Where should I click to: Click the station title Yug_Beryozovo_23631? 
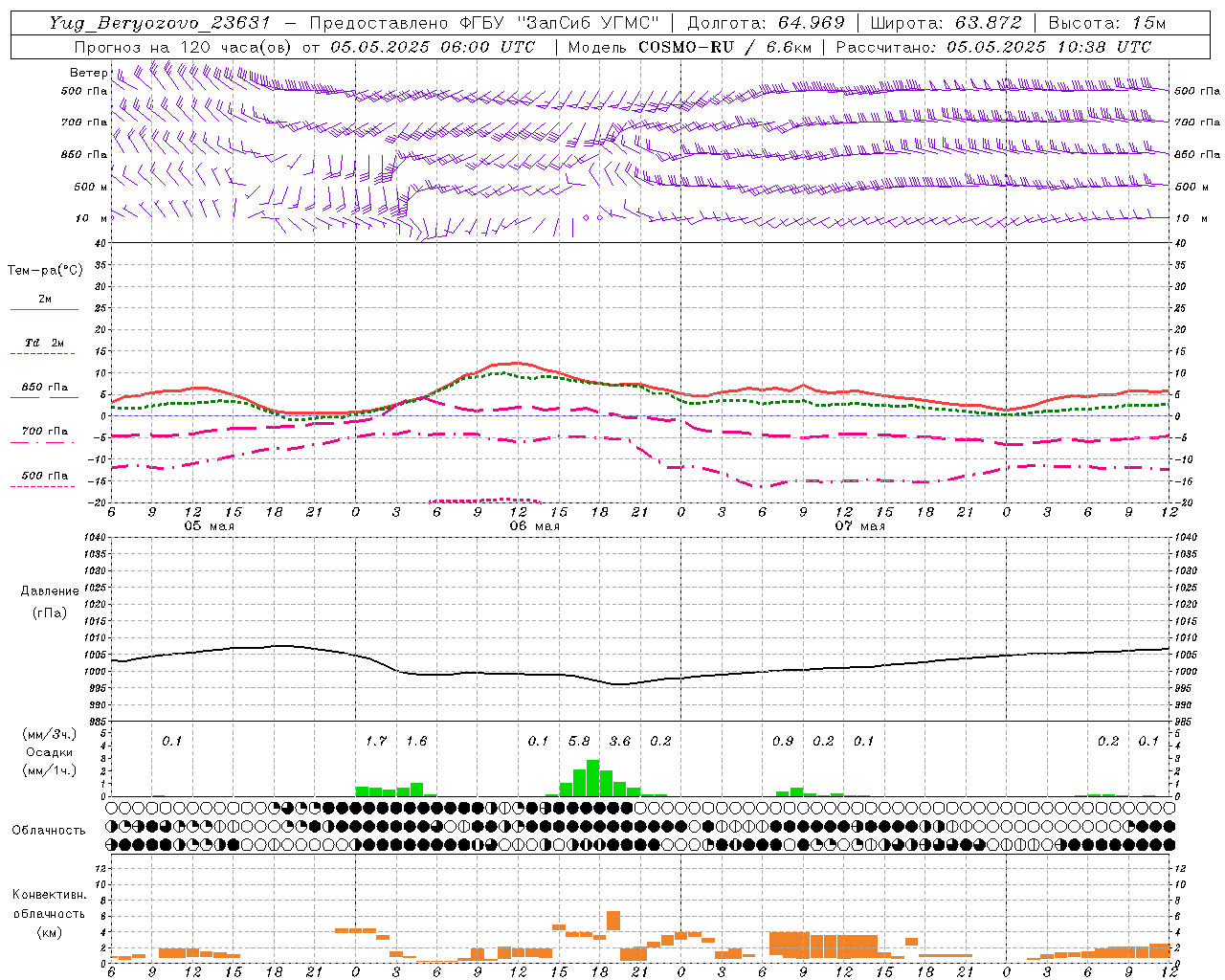[x=160, y=23]
